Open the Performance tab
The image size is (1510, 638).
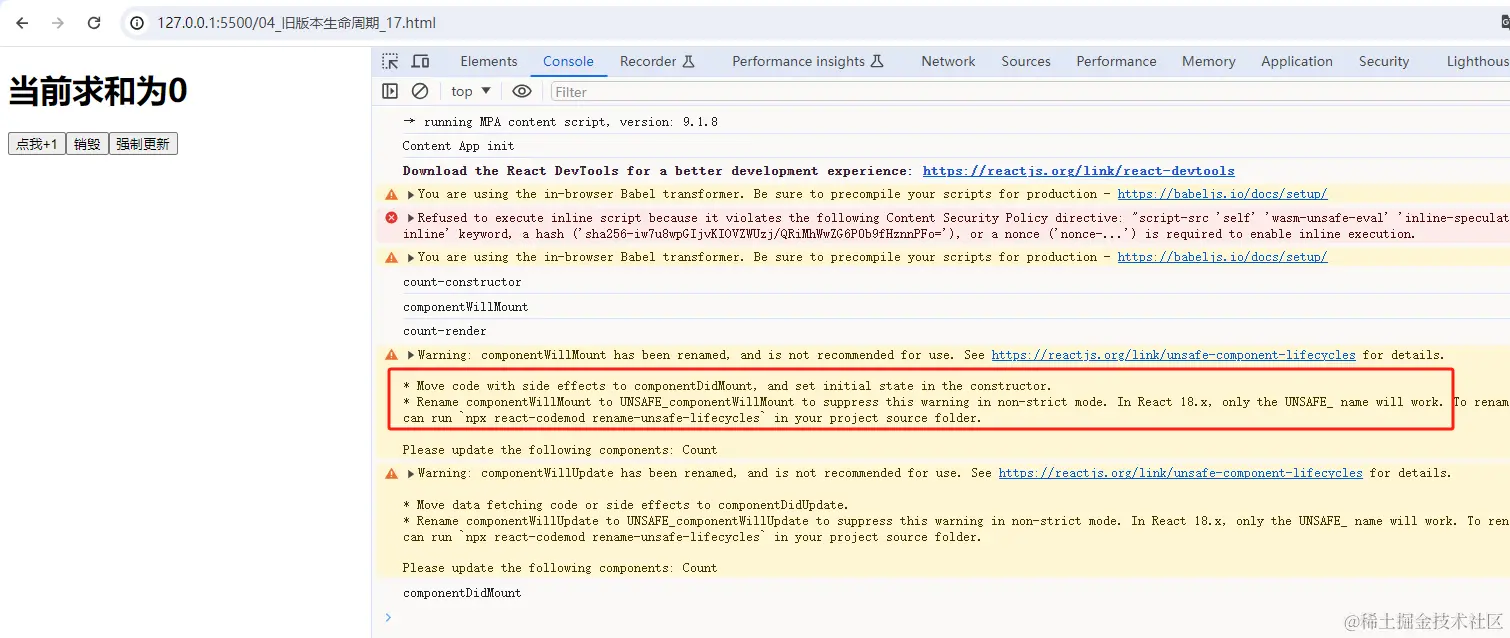point(1116,61)
